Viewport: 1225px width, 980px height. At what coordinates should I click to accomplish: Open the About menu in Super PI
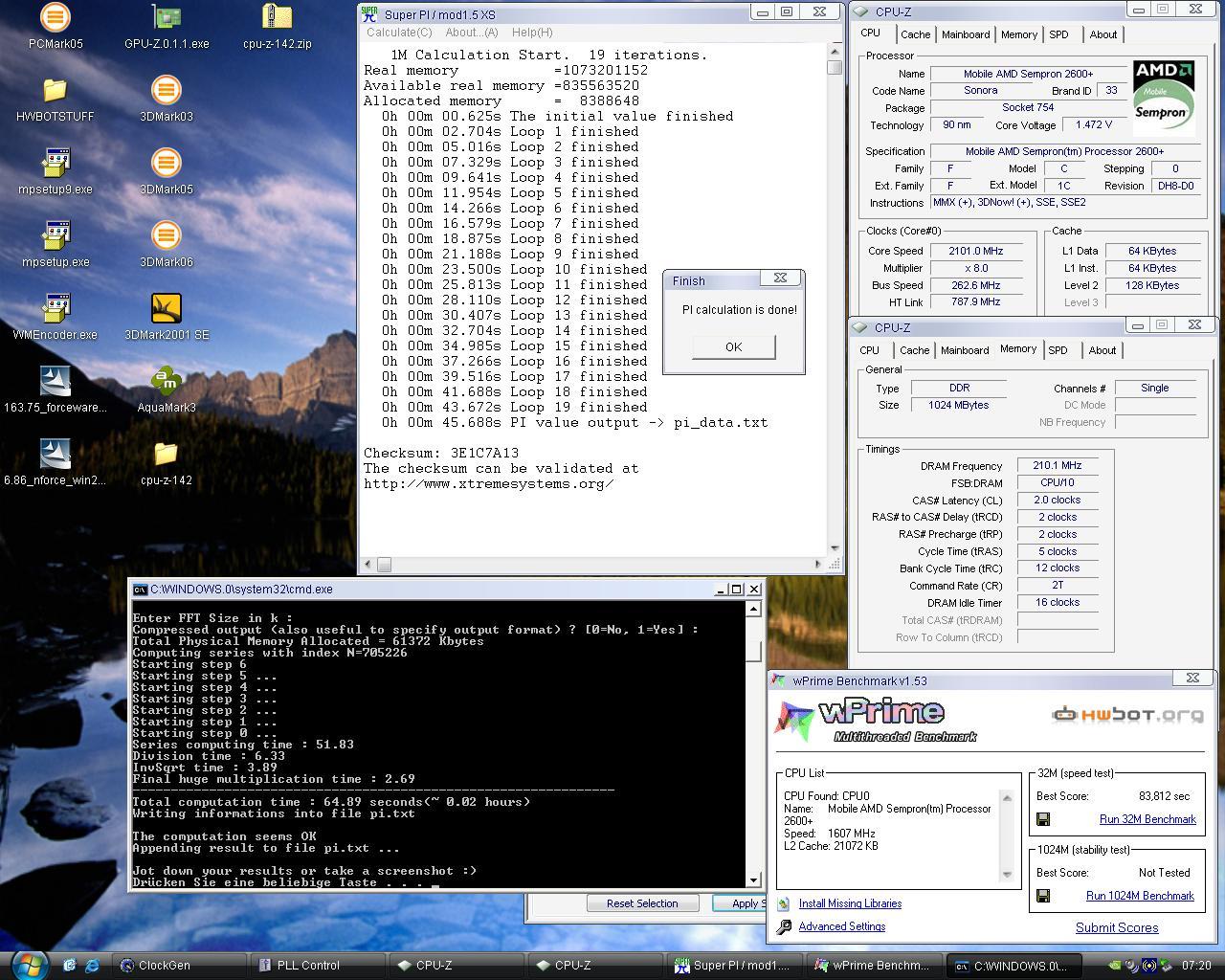(x=471, y=32)
